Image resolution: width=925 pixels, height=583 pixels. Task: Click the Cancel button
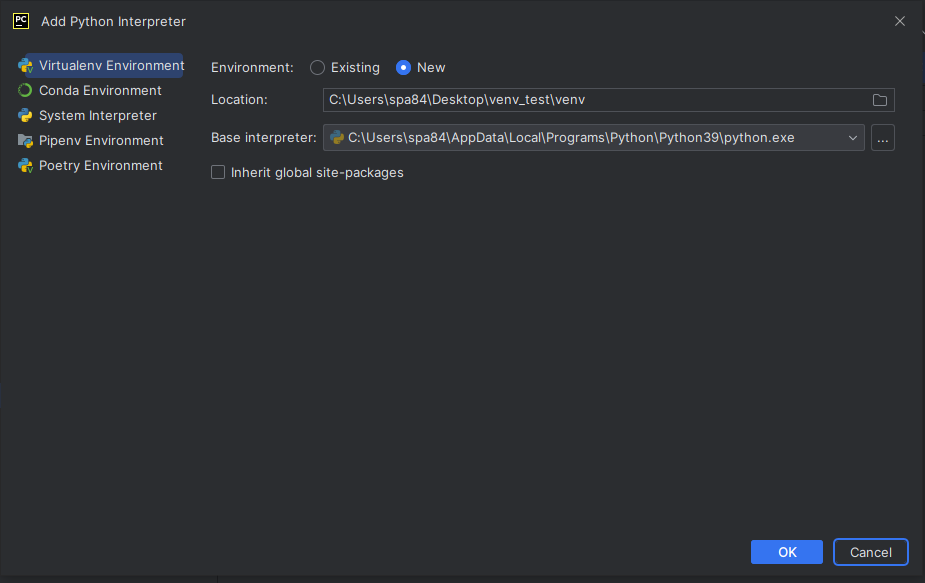870,552
